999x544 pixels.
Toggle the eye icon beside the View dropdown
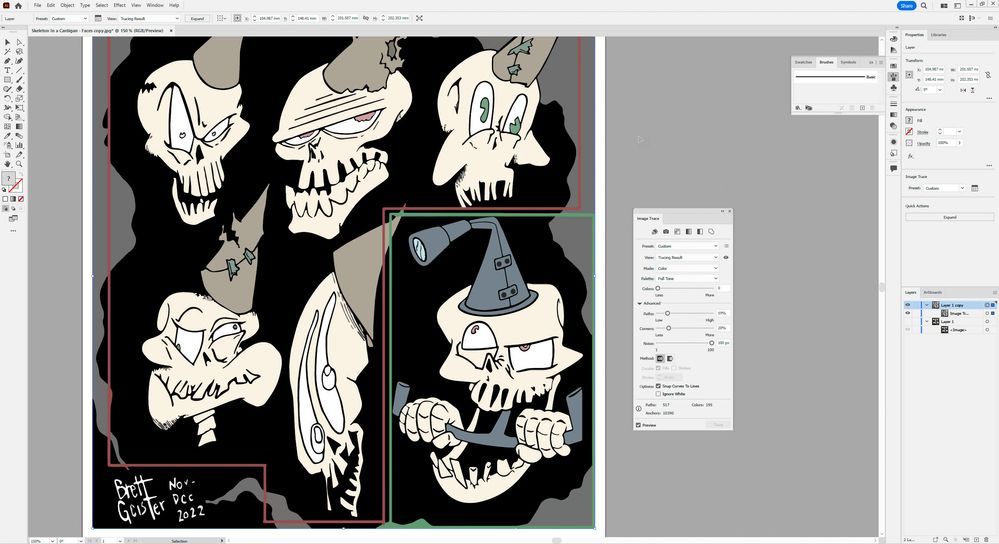point(726,257)
